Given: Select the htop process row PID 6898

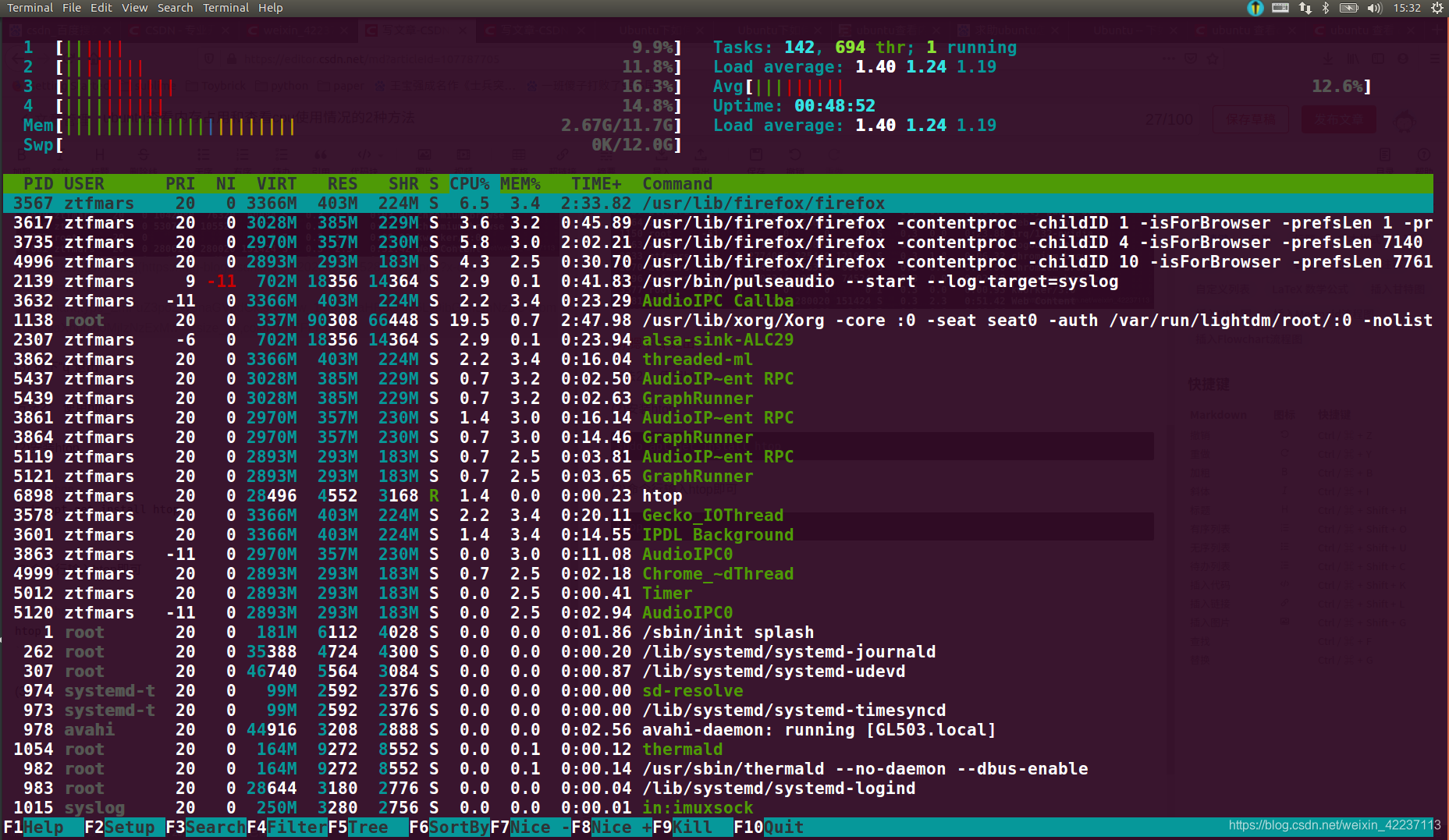Looking at the screenshot, I should (718, 496).
